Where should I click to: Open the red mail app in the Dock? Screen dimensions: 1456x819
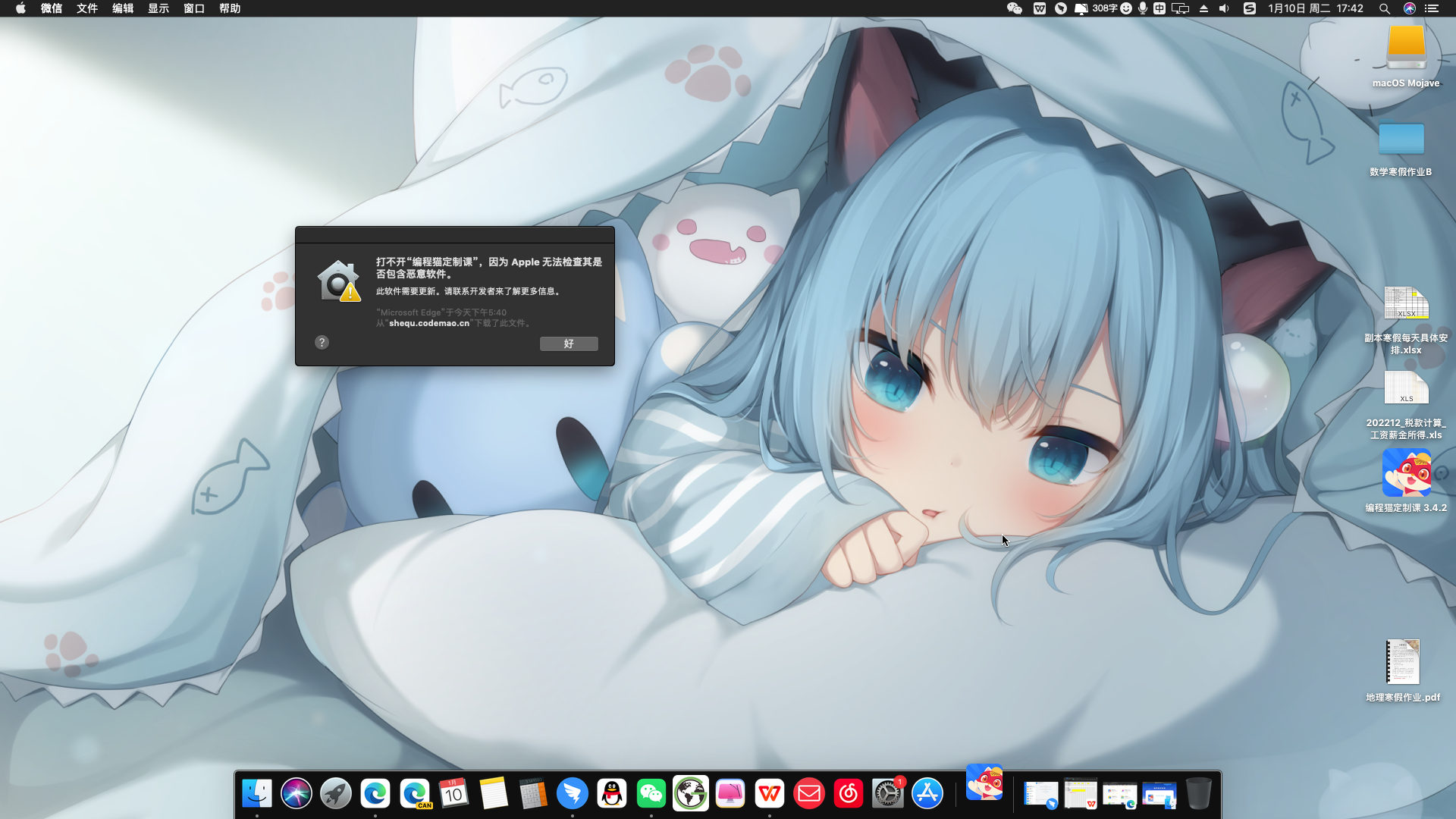[809, 794]
